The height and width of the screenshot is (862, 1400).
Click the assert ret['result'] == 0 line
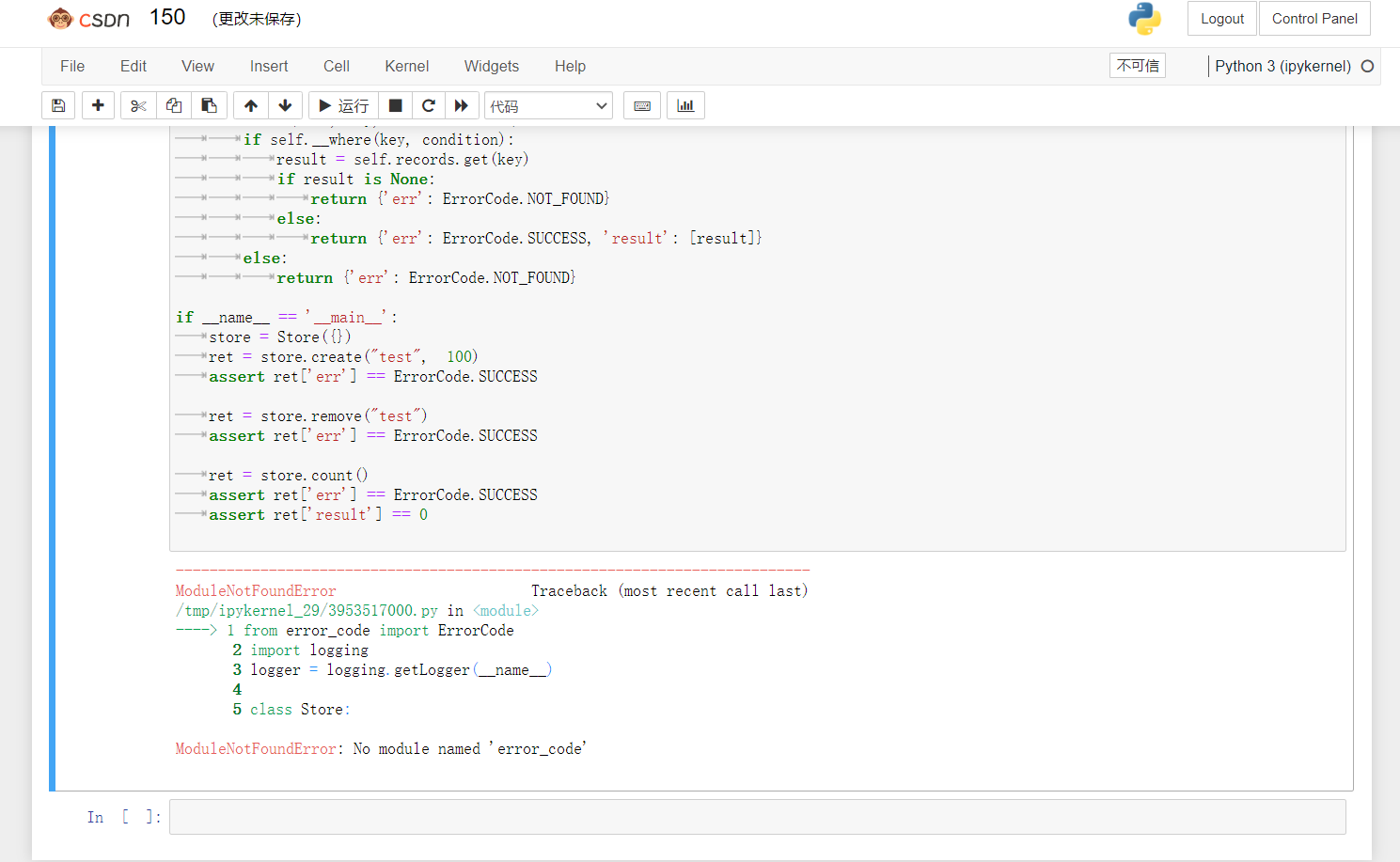click(318, 514)
